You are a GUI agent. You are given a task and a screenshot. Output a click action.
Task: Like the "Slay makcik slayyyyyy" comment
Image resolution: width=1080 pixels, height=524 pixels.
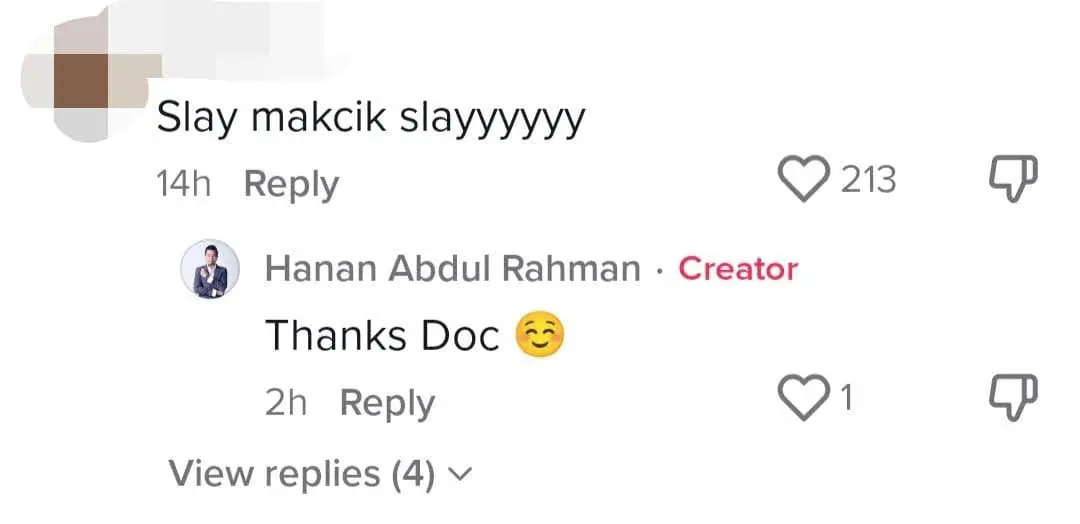click(806, 181)
